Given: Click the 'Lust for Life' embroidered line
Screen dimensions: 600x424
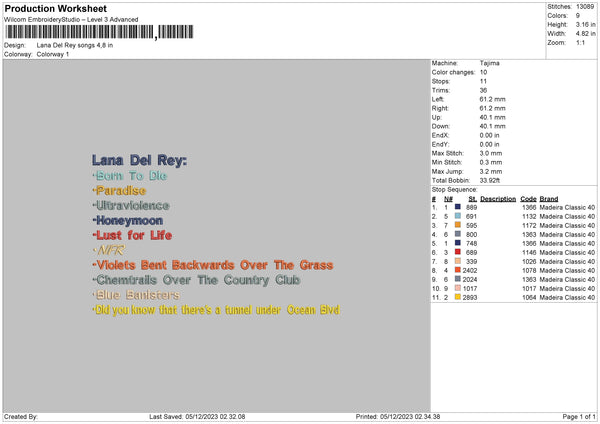Looking at the screenshot, I should point(132,235).
